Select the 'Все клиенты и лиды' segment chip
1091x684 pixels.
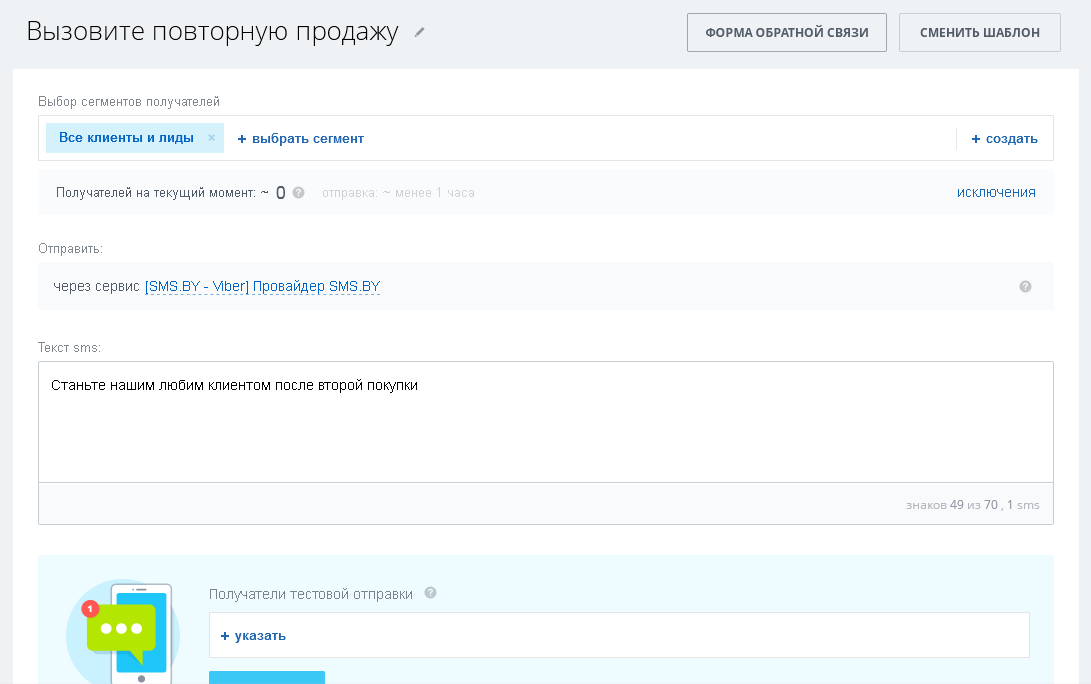click(x=126, y=138)
